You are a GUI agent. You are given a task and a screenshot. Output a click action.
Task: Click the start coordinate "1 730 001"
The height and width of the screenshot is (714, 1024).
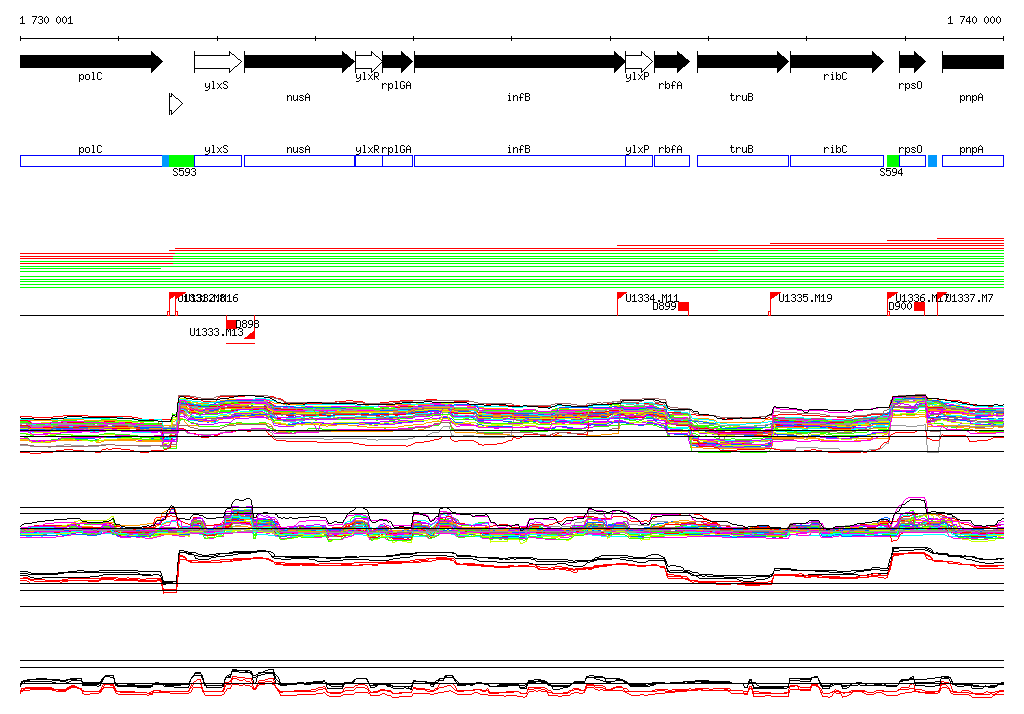(x=46, y=20)
